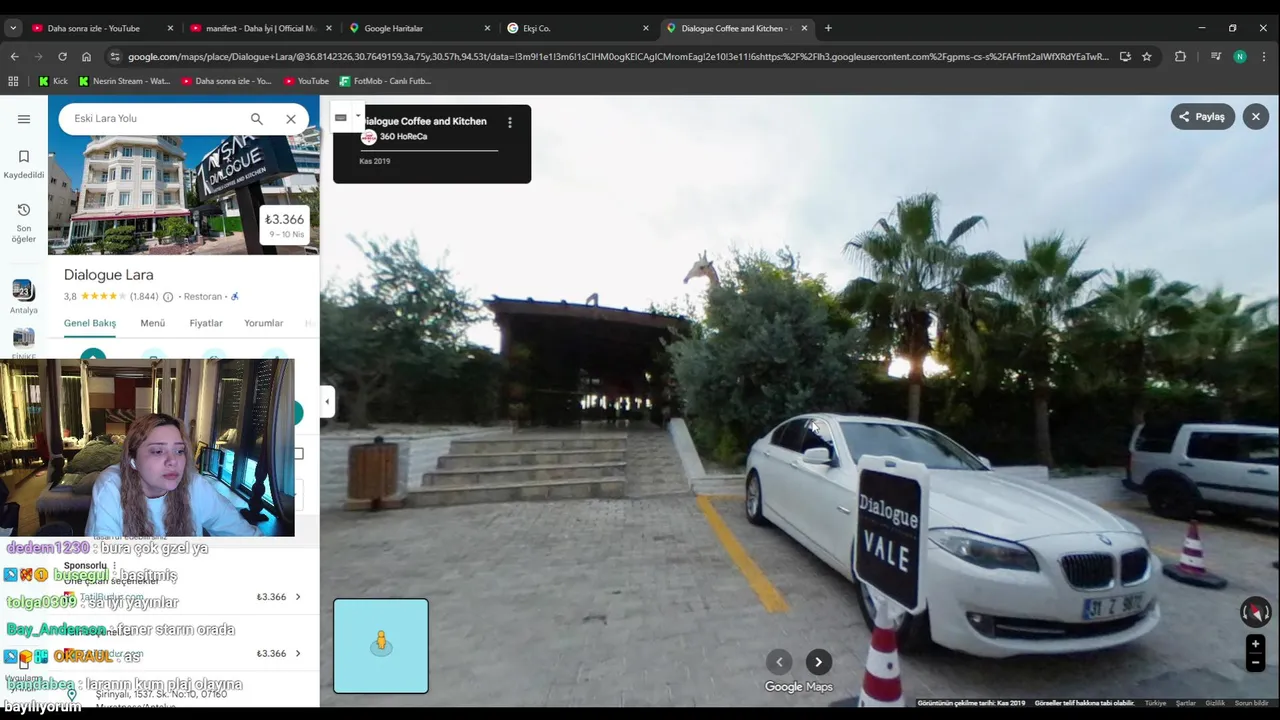Open YouTube bookmark
Viewport: 1280px width, 720px height.
pos(306,81)
